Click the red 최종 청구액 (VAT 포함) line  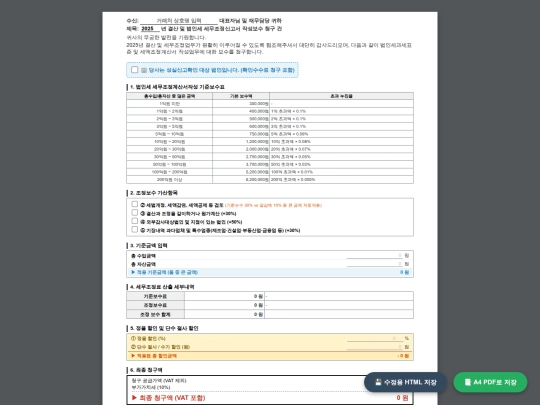pos(270,398)
